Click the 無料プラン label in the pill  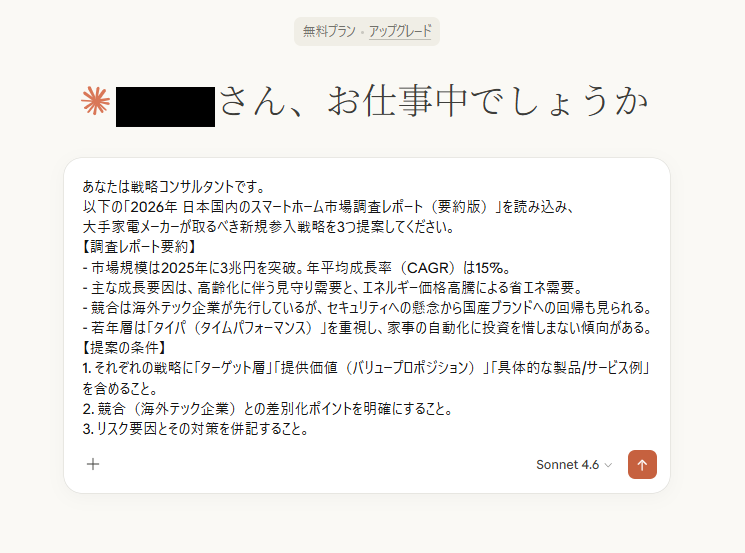coord(329,31)
